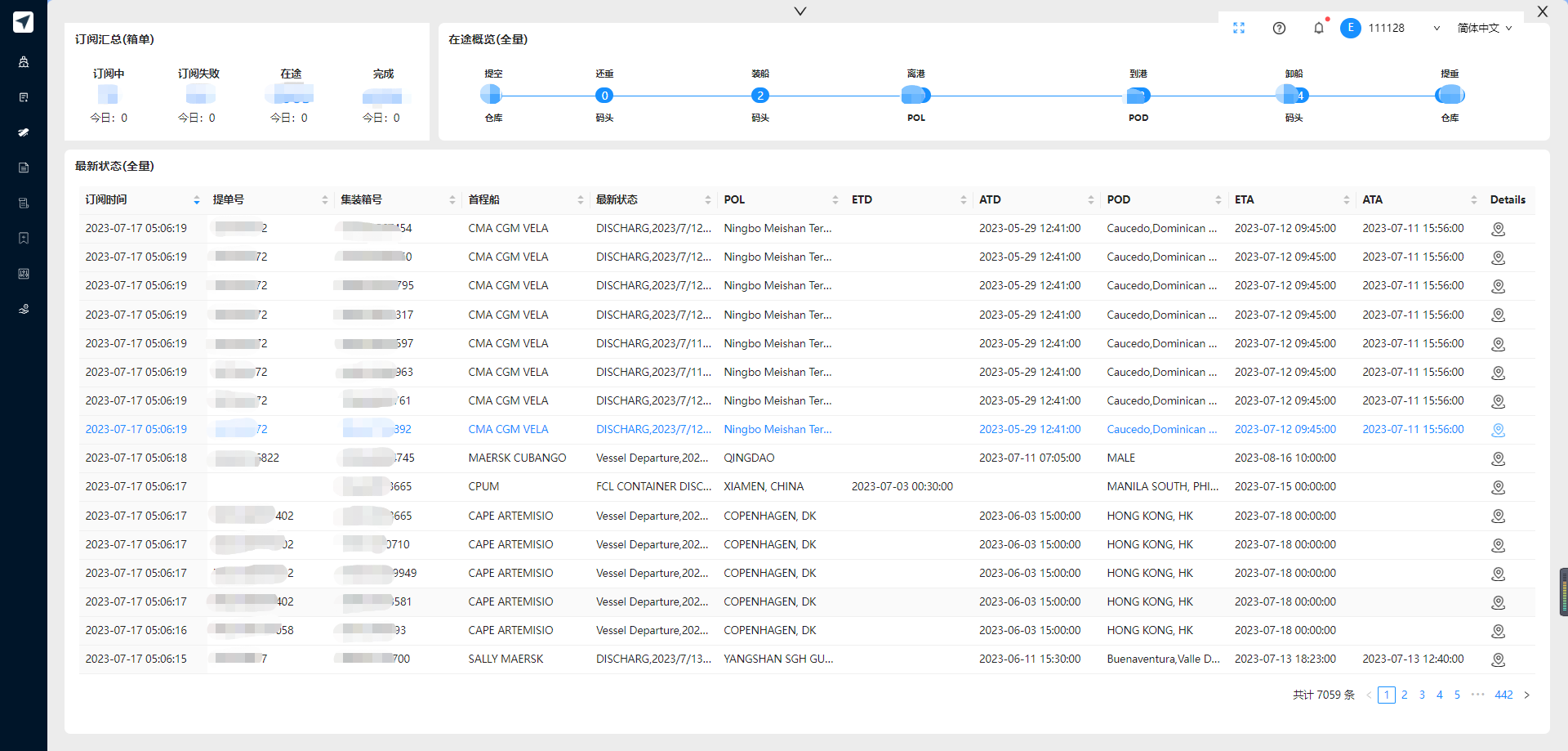Open details icon for highlighted row ending 392
This screenshot has height=751, width=1568.
(1498, 430)
